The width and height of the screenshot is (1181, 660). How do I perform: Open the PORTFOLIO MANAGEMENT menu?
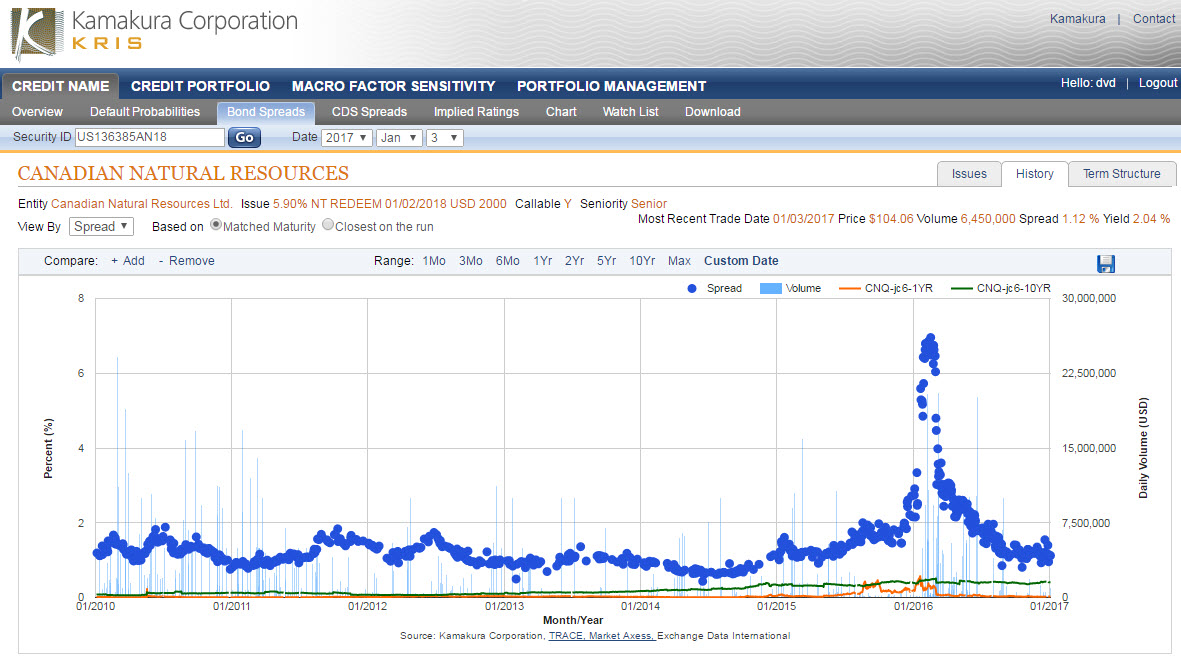click(611, 86)
